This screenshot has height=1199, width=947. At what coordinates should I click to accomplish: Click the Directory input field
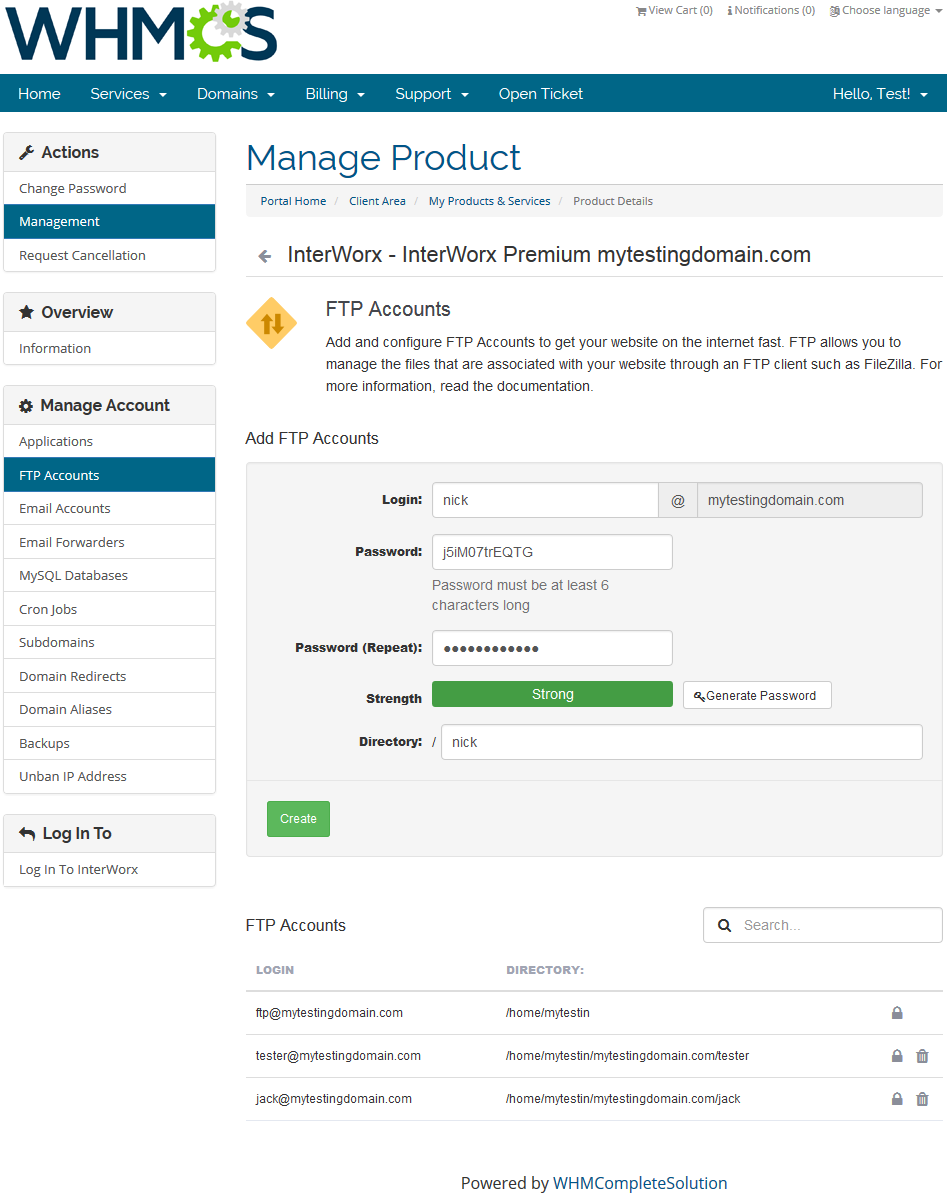point(682,742)
